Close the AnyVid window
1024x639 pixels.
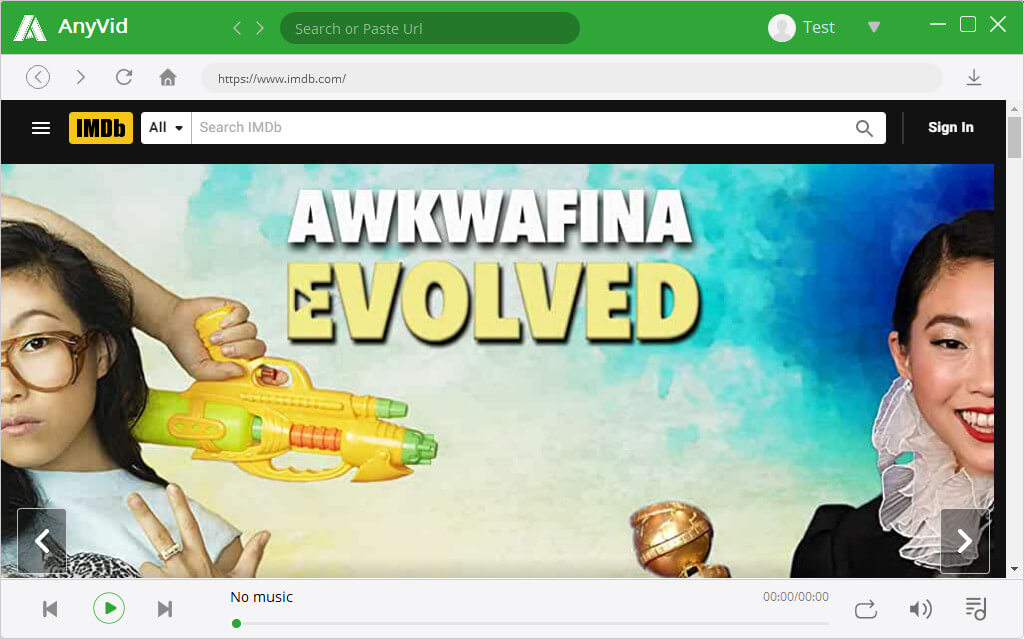click(998, 24)
